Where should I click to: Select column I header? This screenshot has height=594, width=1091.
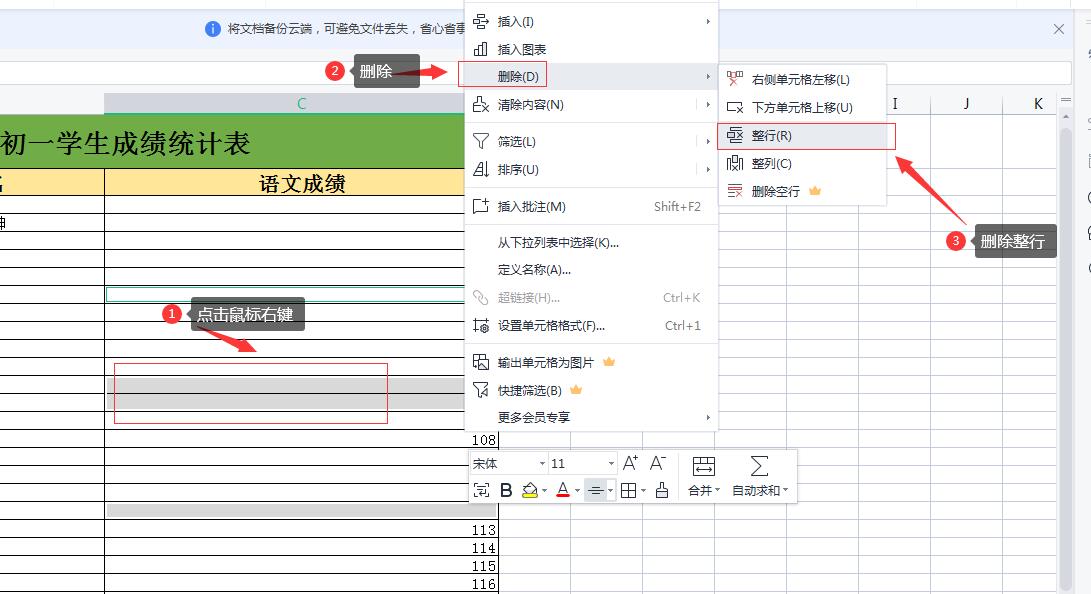click(x=895, y=104)
